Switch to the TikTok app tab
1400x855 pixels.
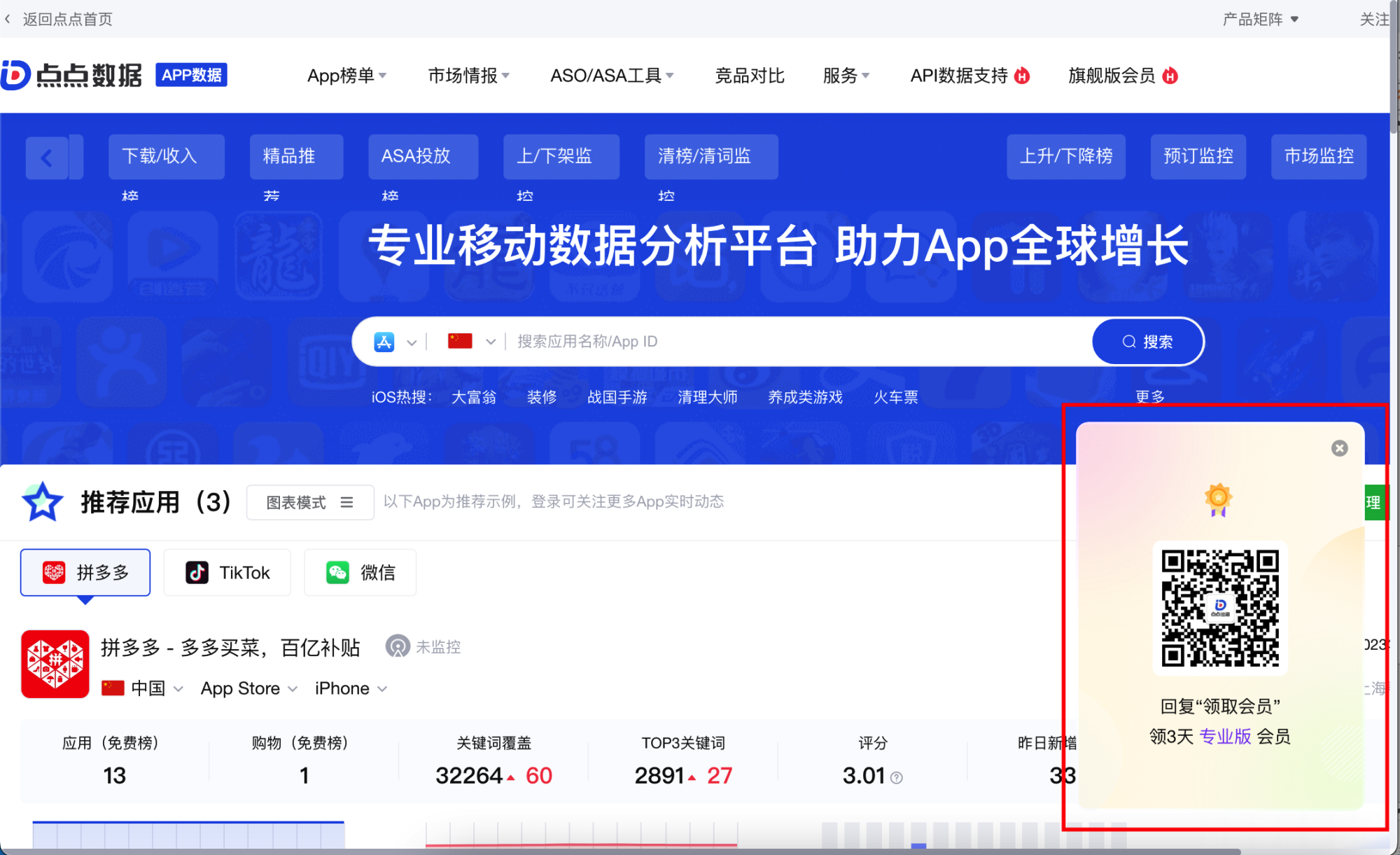pyautogui.click(x=227, y=572)
